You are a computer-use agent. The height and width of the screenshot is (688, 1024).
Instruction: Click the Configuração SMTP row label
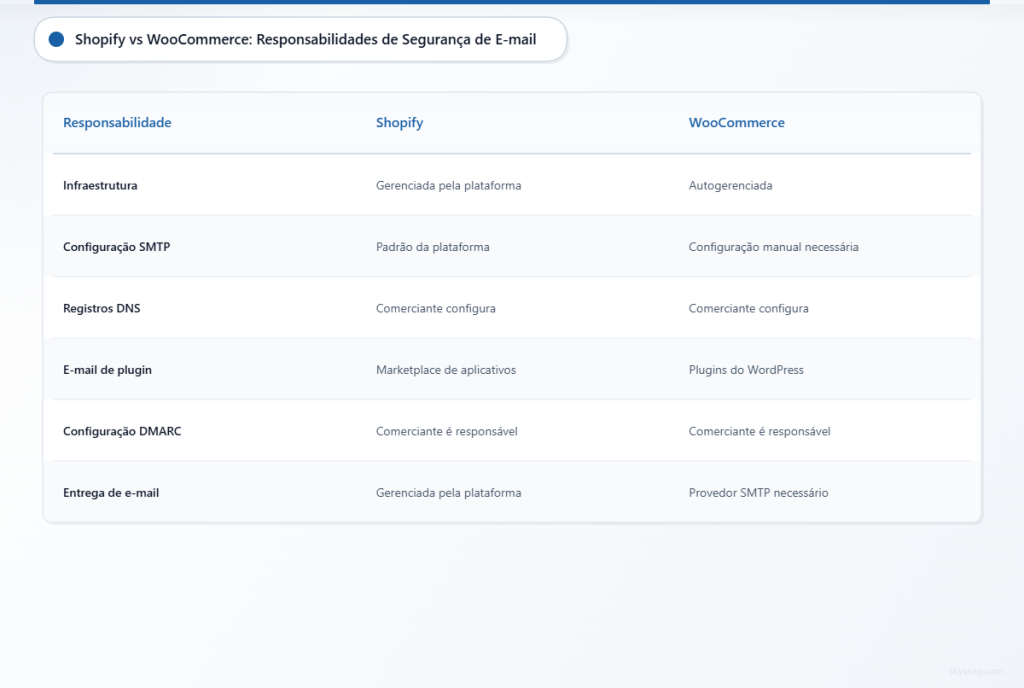117,247
